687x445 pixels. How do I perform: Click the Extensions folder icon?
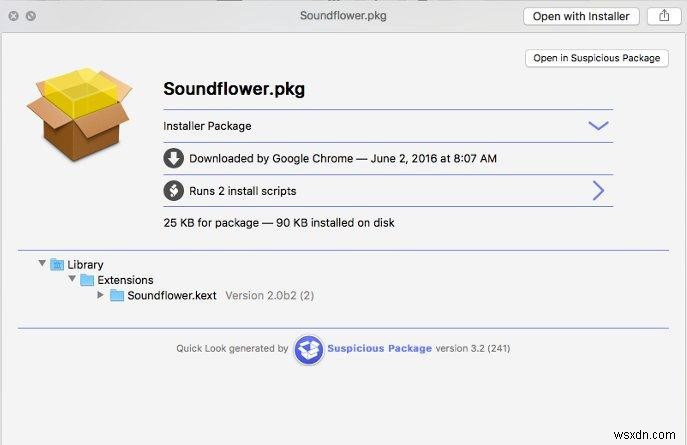tap(87, 280)
